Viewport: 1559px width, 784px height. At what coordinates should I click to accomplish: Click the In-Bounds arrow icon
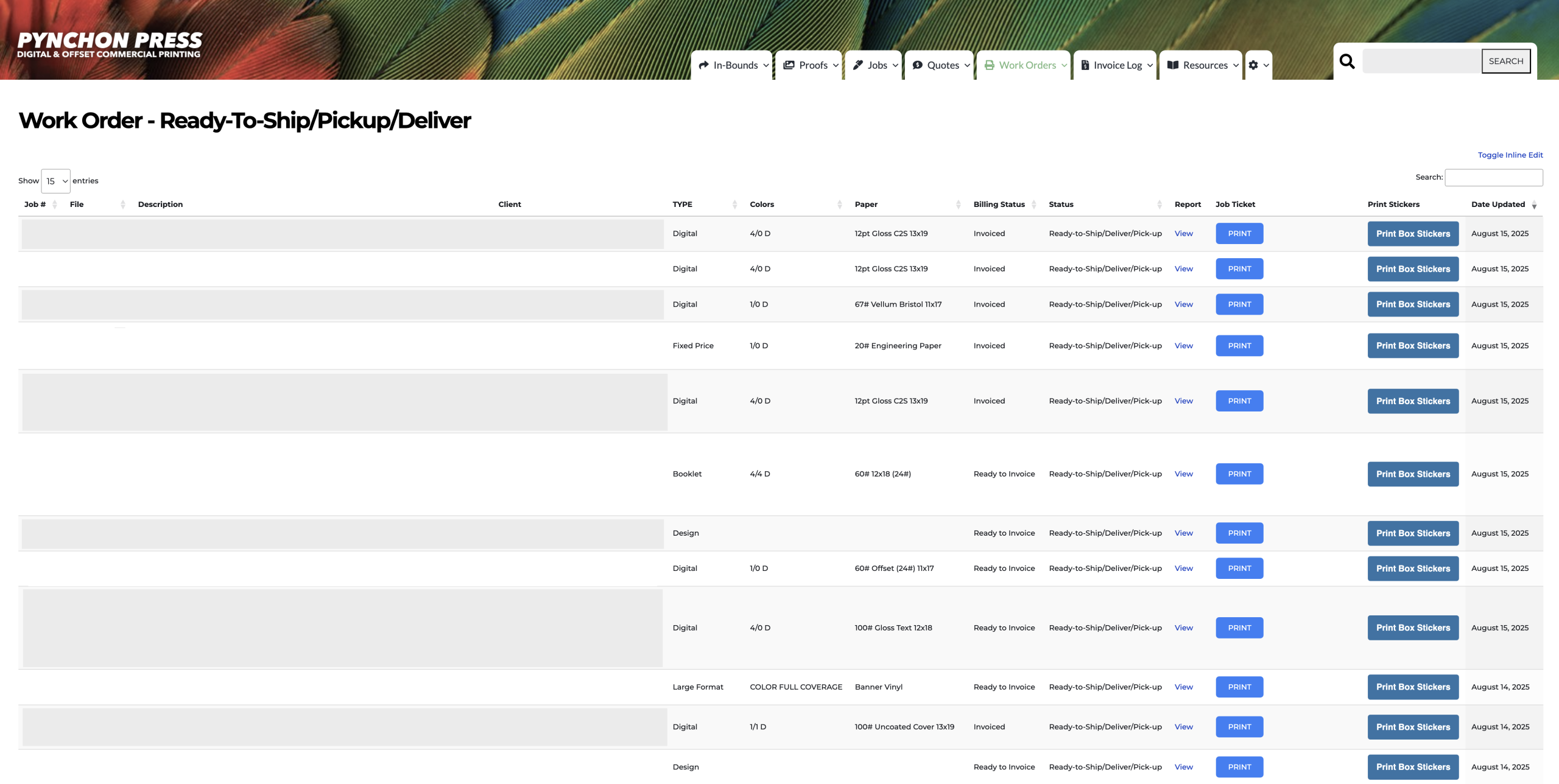pos(703,65)
